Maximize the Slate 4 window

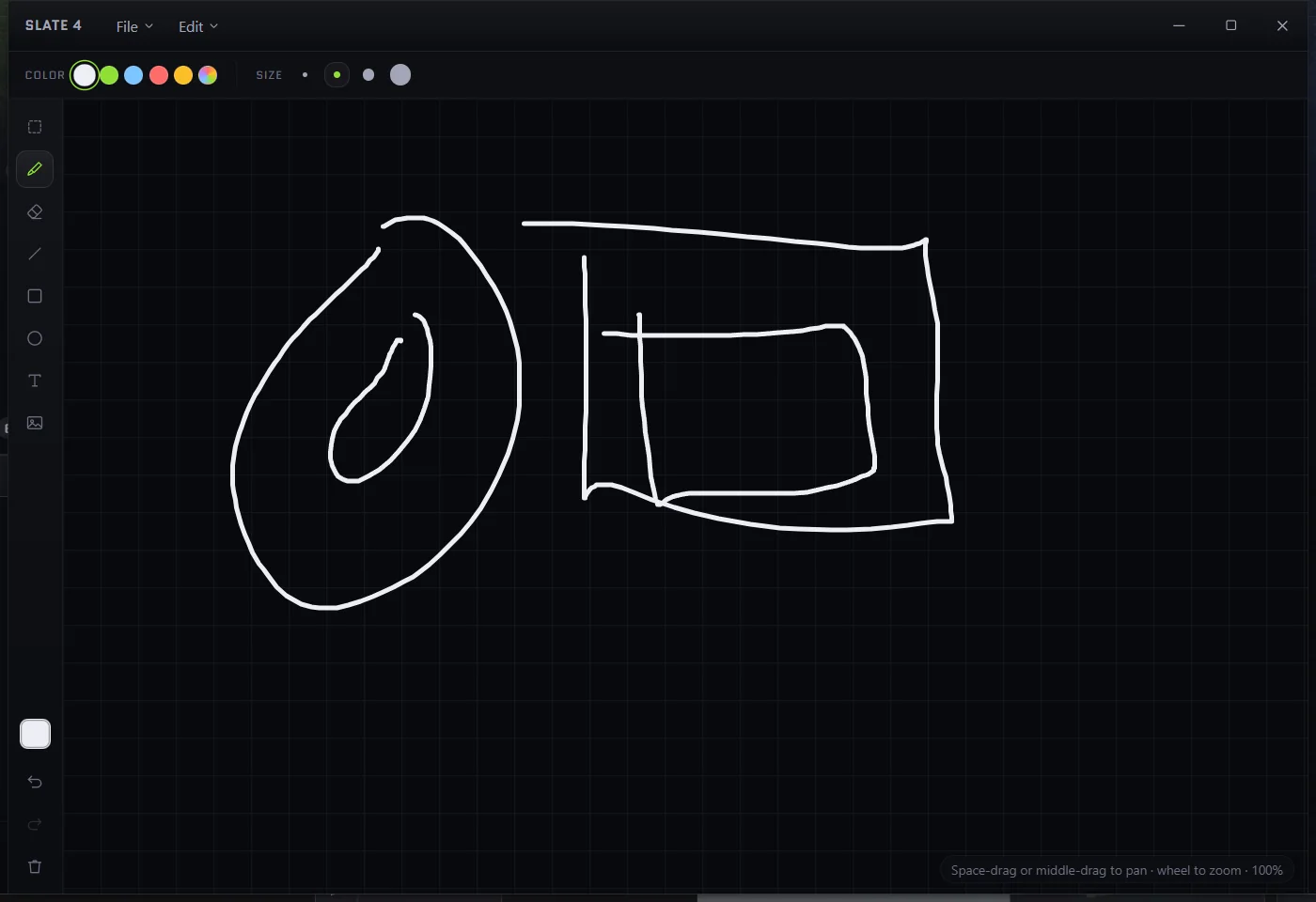point(1230,25)
